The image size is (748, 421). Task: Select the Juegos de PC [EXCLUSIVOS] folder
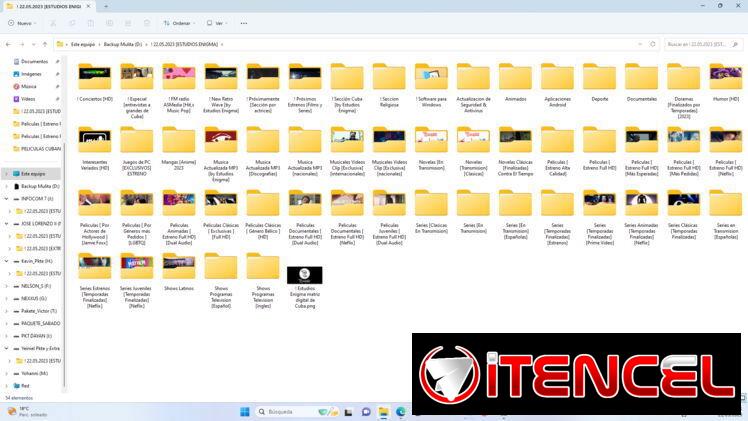[x=136, y=151]
